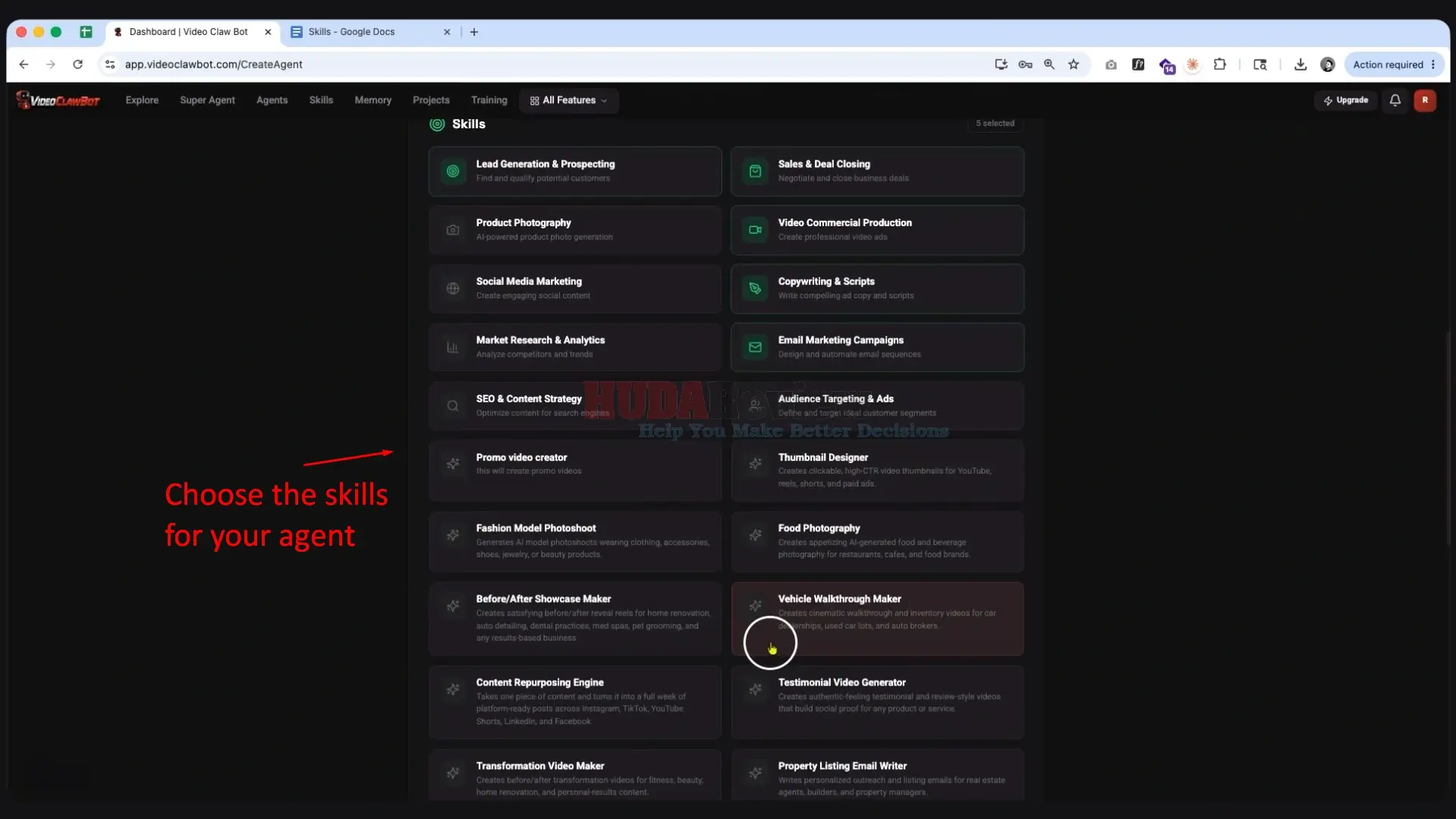Click the Before/After Showcase Maker sparkle icon
Image resolution: width=1456 pixels, height=819 pixels.
[453, 606]
